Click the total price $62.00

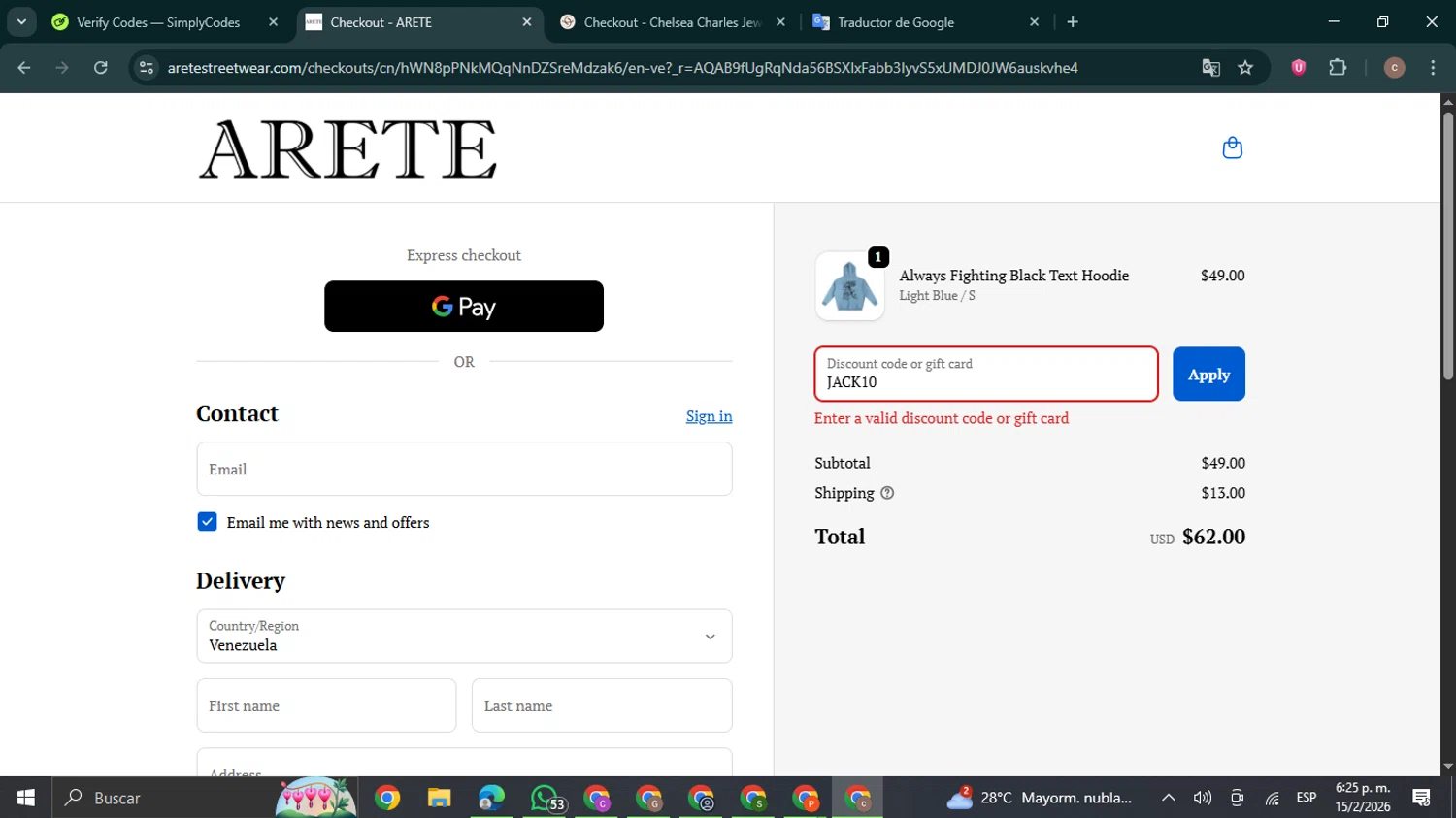click(1213, 537)
